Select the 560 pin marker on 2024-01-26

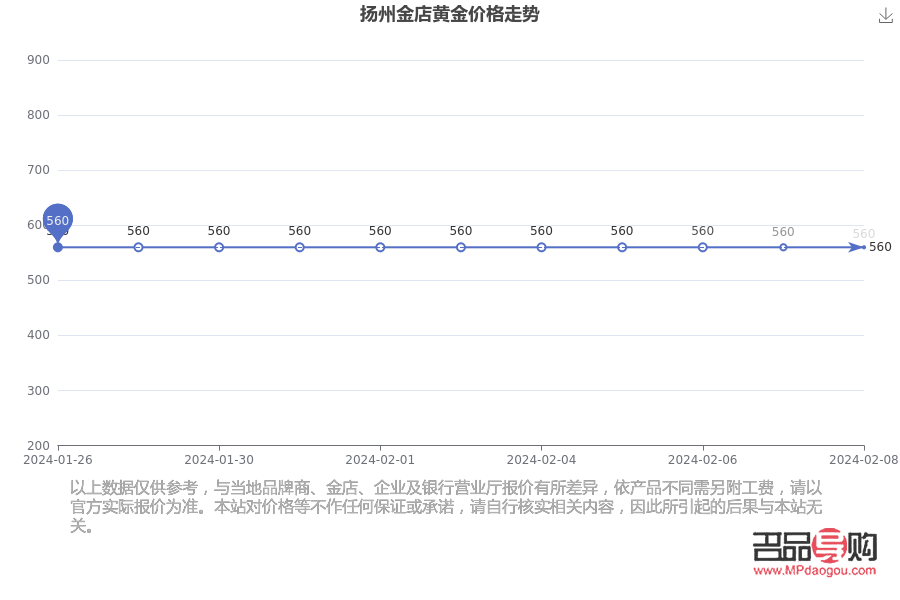(x=57, y=222)
